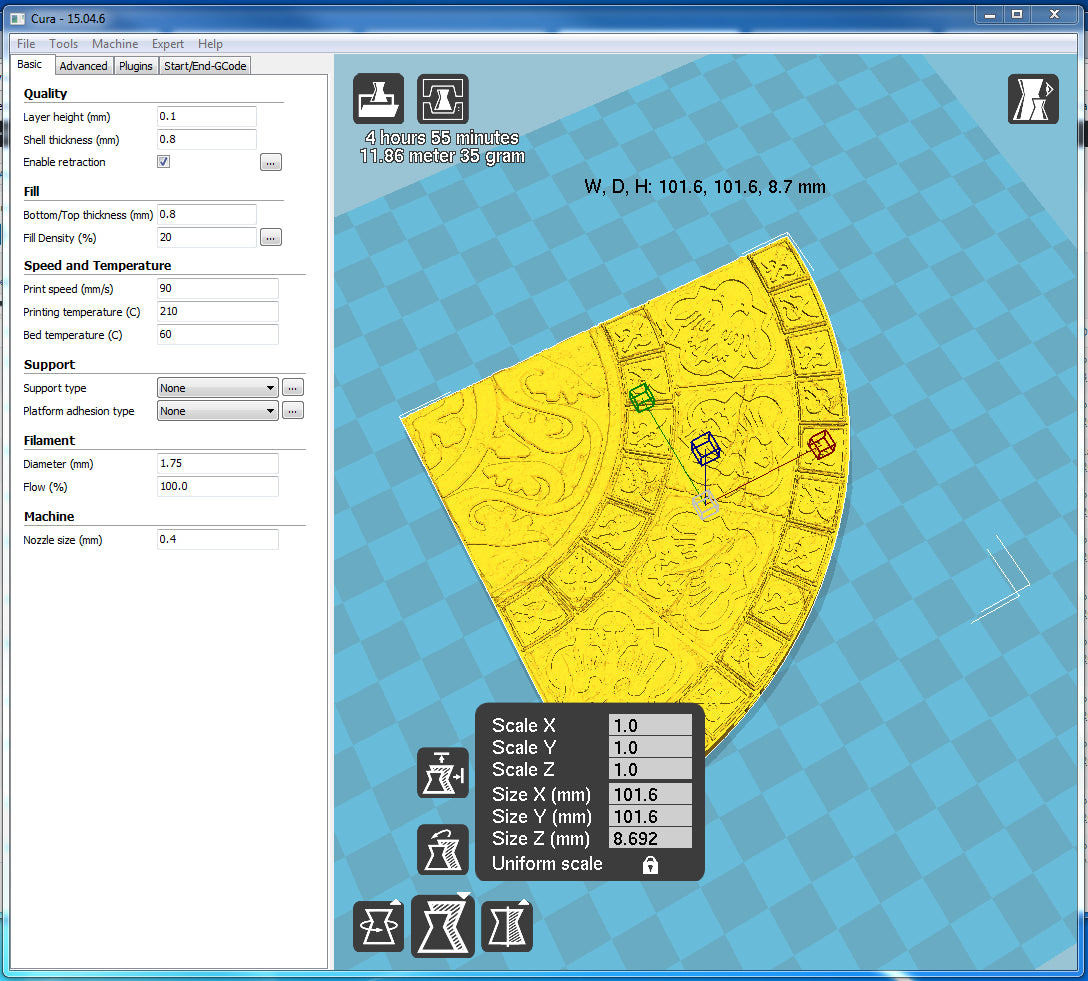Click the Layer height input field
Image resolution: width=1088 pixels, height=981 pixels.
[207, 117]
